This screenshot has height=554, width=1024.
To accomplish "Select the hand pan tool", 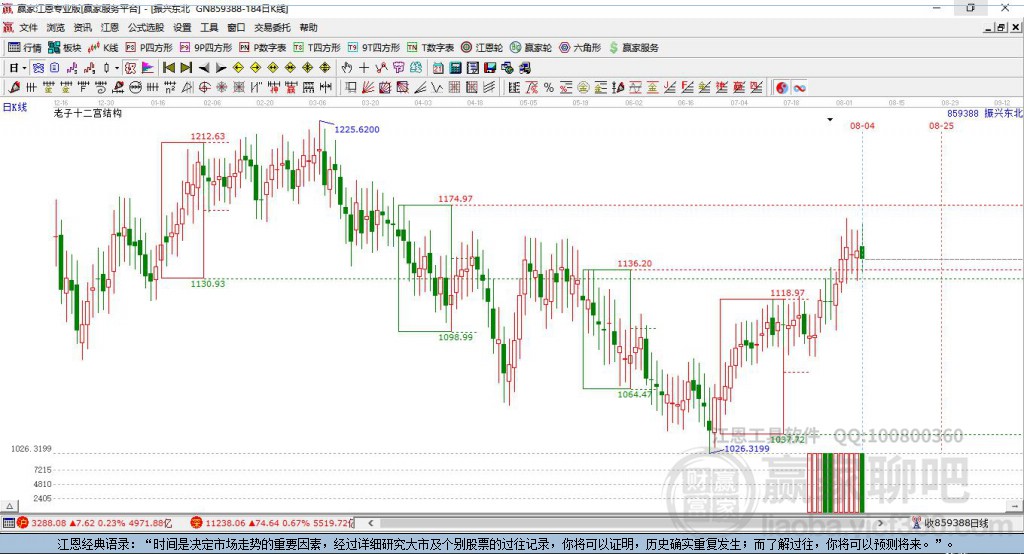I will [346, 67].
